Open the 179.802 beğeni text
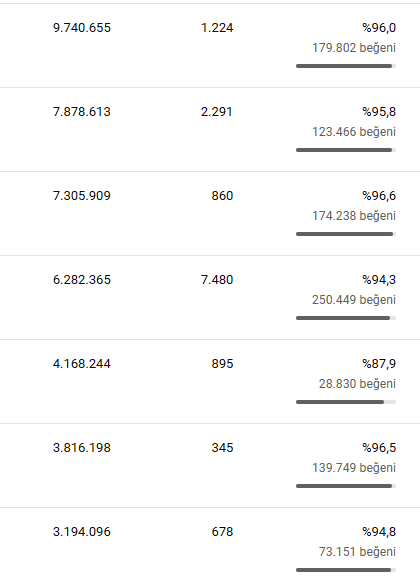Image resolution: width=420 pixels, height=586 pixels. tap(354, 48)
